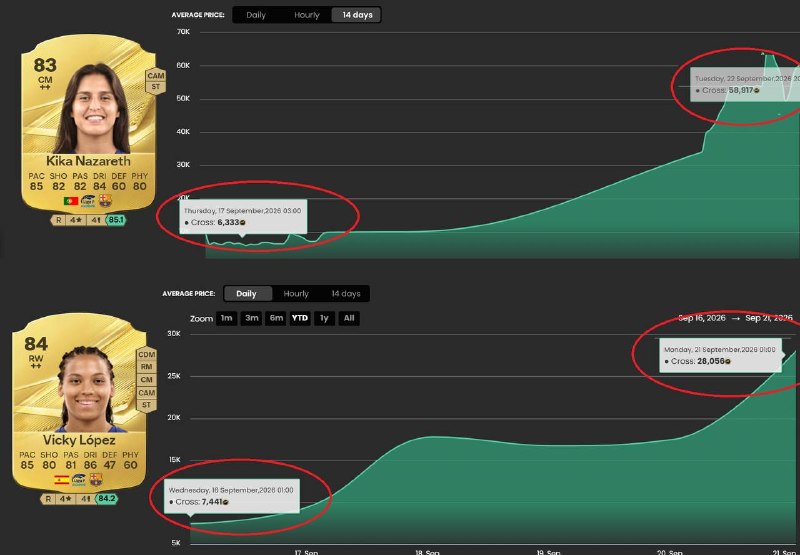Image resolution: width=800 pixels, height=555 pixels.
Task: Click the 84.2 rating badge under Vicky's card
Action: (106, 498)
